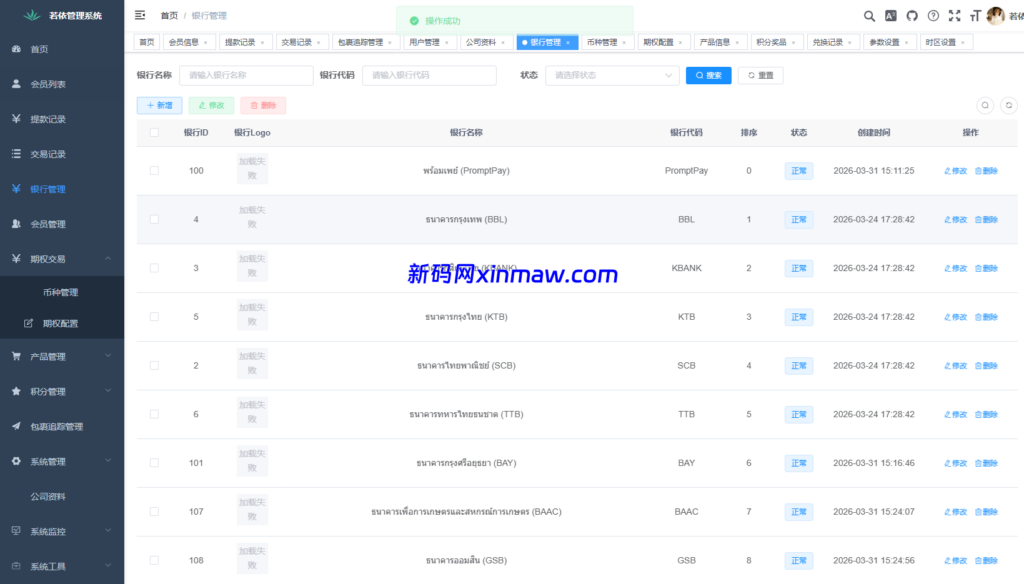Click the 提款记录 yen icon in sidebar
This screenshot has height=584, width=1024.
[16, 119]
